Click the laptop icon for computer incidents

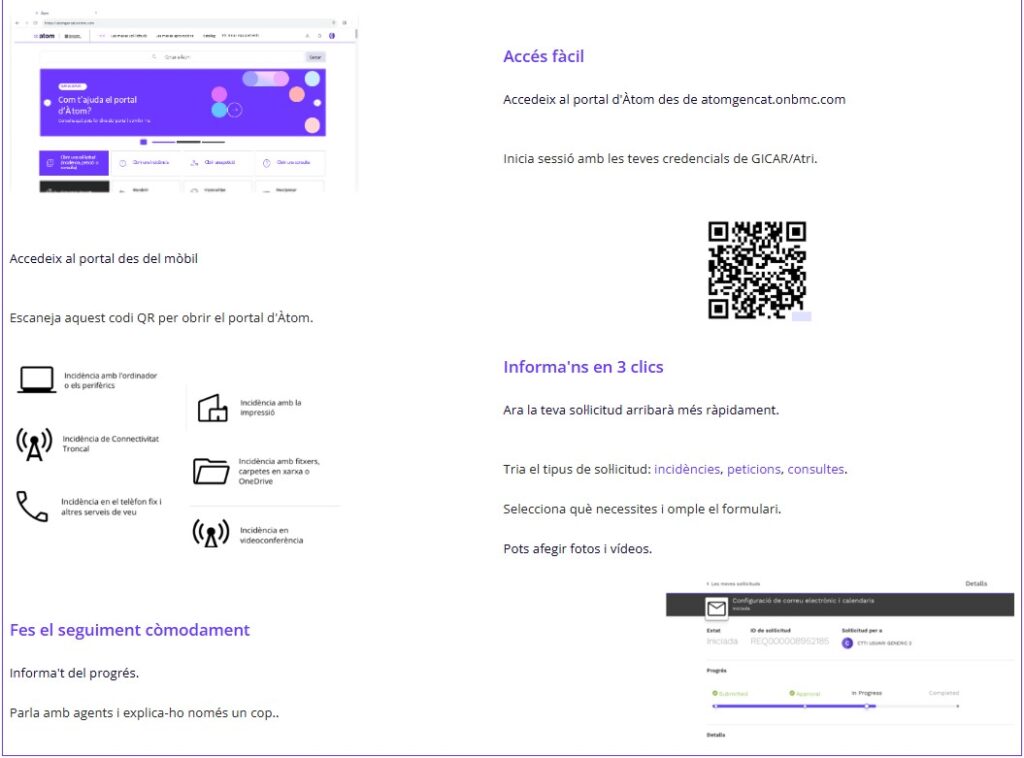pos(36,380)
